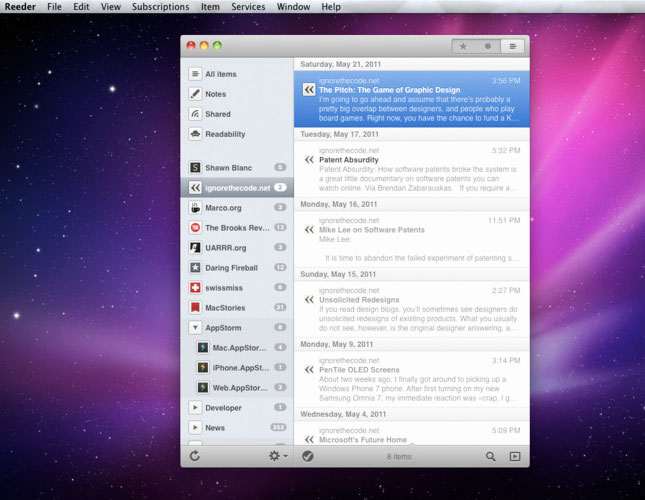Open the Subscriptions menu
645x500 pixels.
coord(160,7)
